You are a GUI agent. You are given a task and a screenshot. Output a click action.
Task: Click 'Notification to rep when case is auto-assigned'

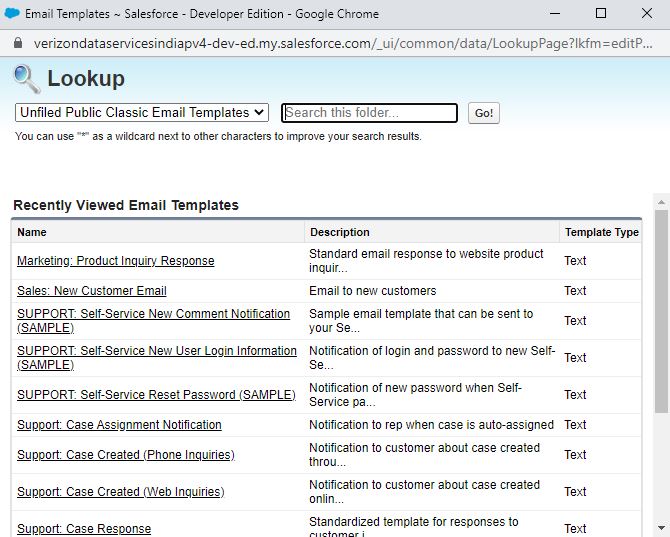[x=431, y=425]
